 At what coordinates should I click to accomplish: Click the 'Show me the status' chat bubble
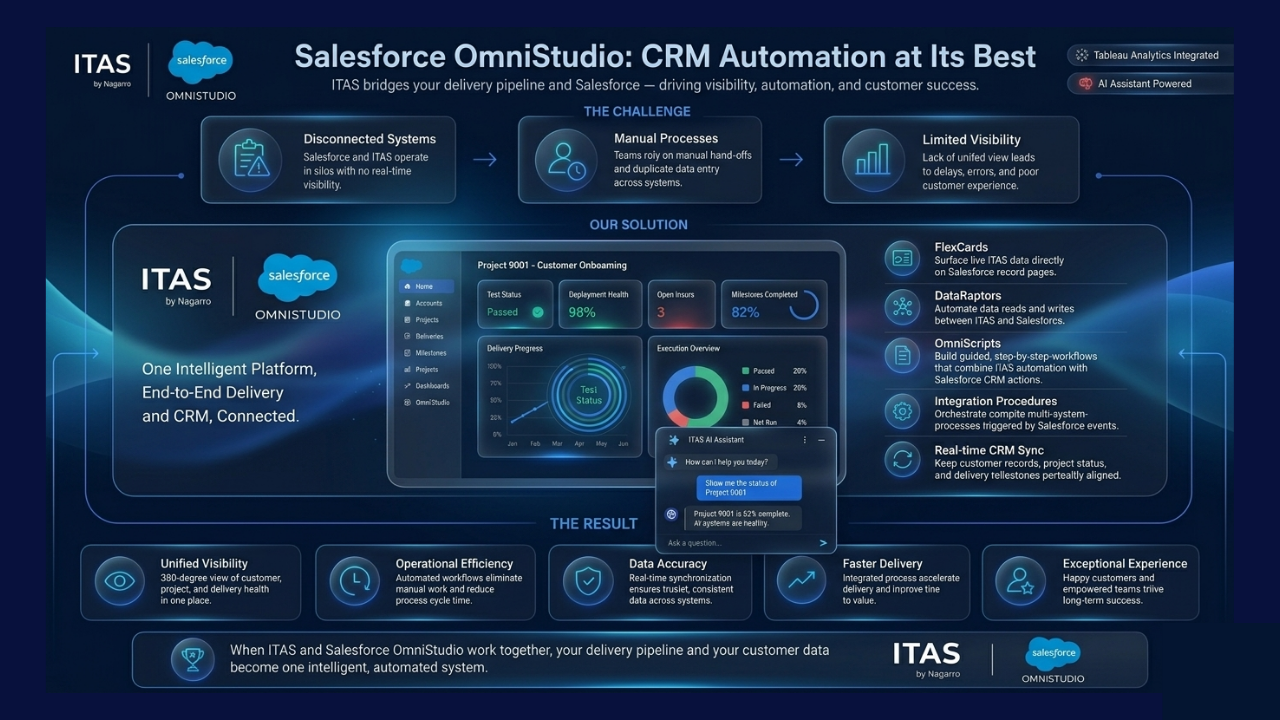(x=749, y=488)
